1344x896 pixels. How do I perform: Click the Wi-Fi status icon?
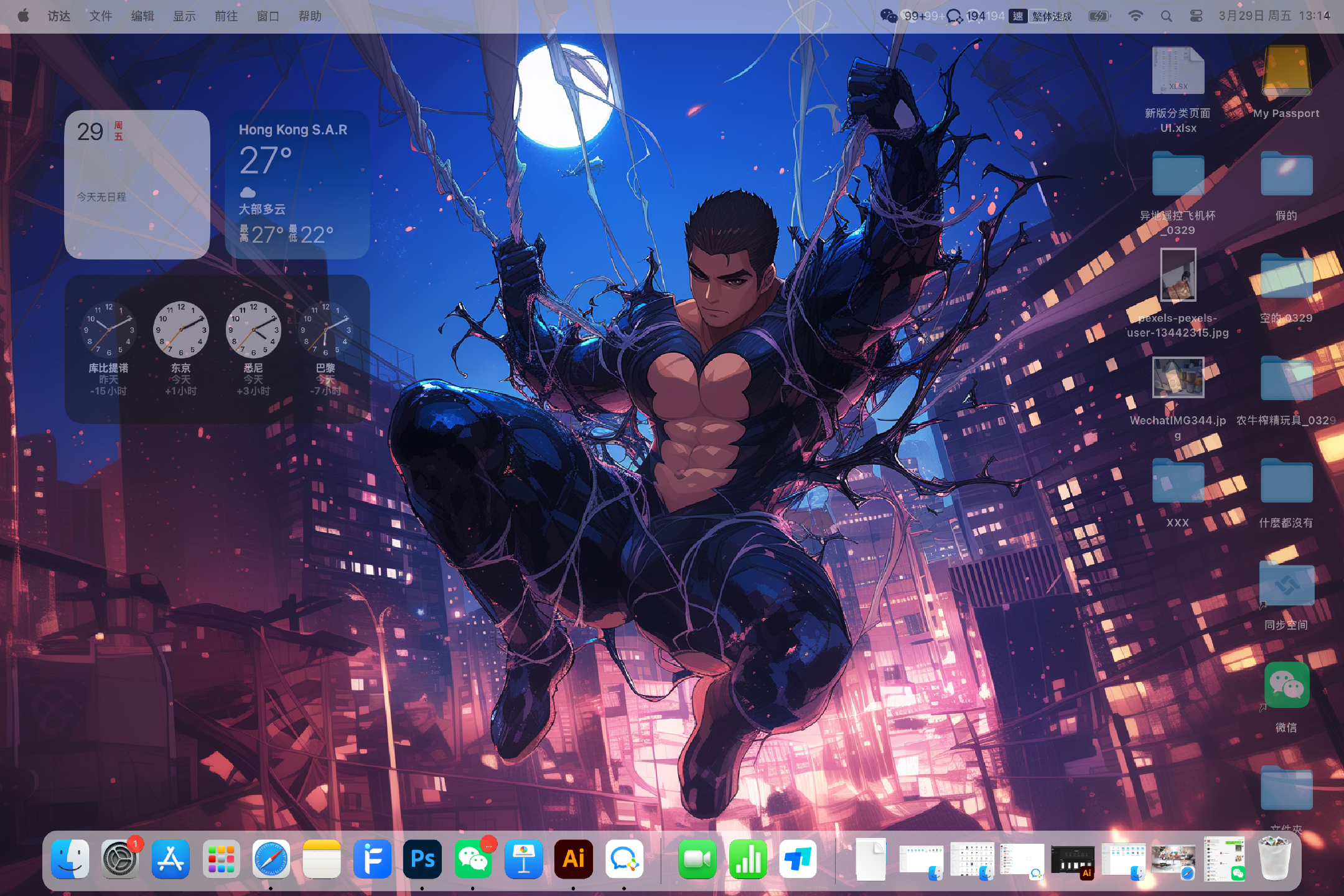[1136, 16]
